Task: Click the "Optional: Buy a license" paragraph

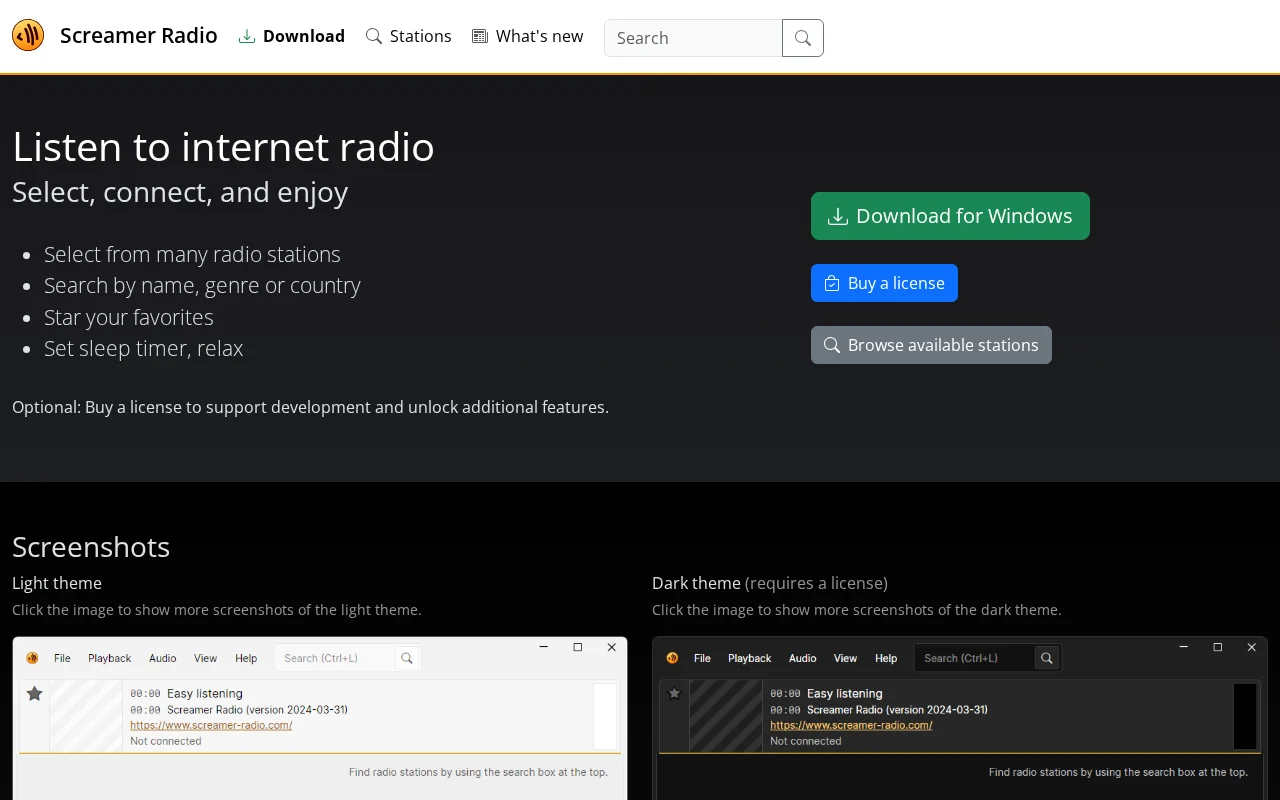Action: pos(310,407)
